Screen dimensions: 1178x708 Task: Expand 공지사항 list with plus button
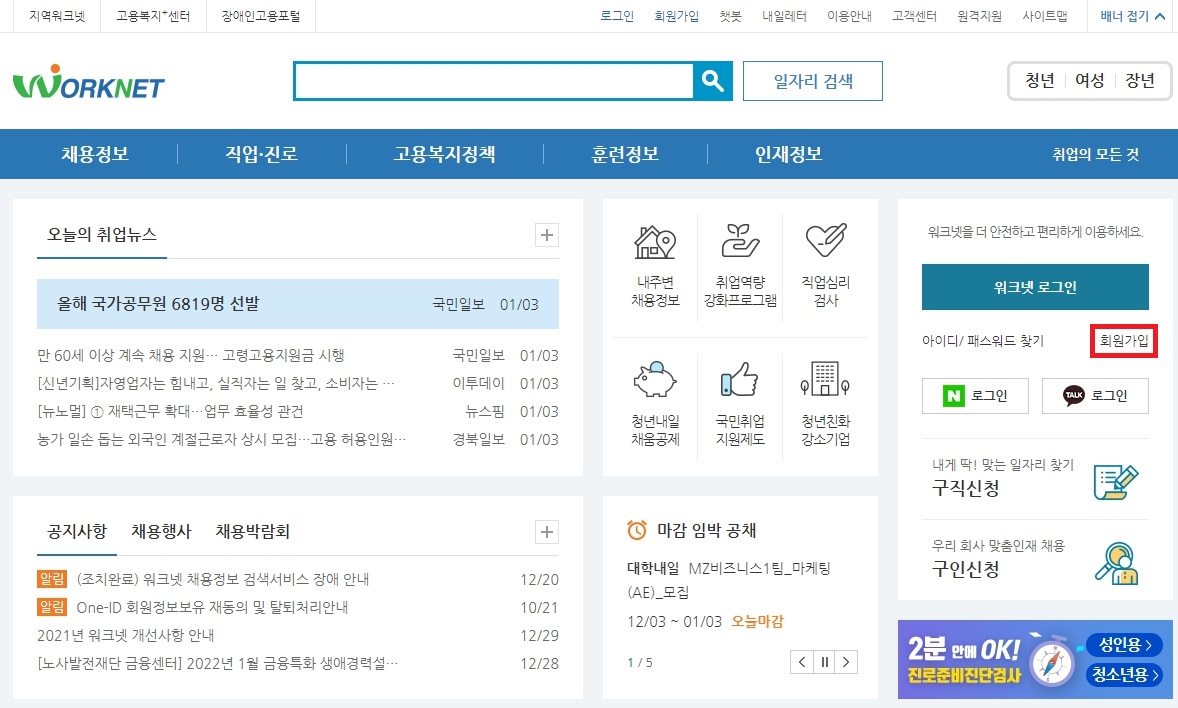(x=546, y=532)
